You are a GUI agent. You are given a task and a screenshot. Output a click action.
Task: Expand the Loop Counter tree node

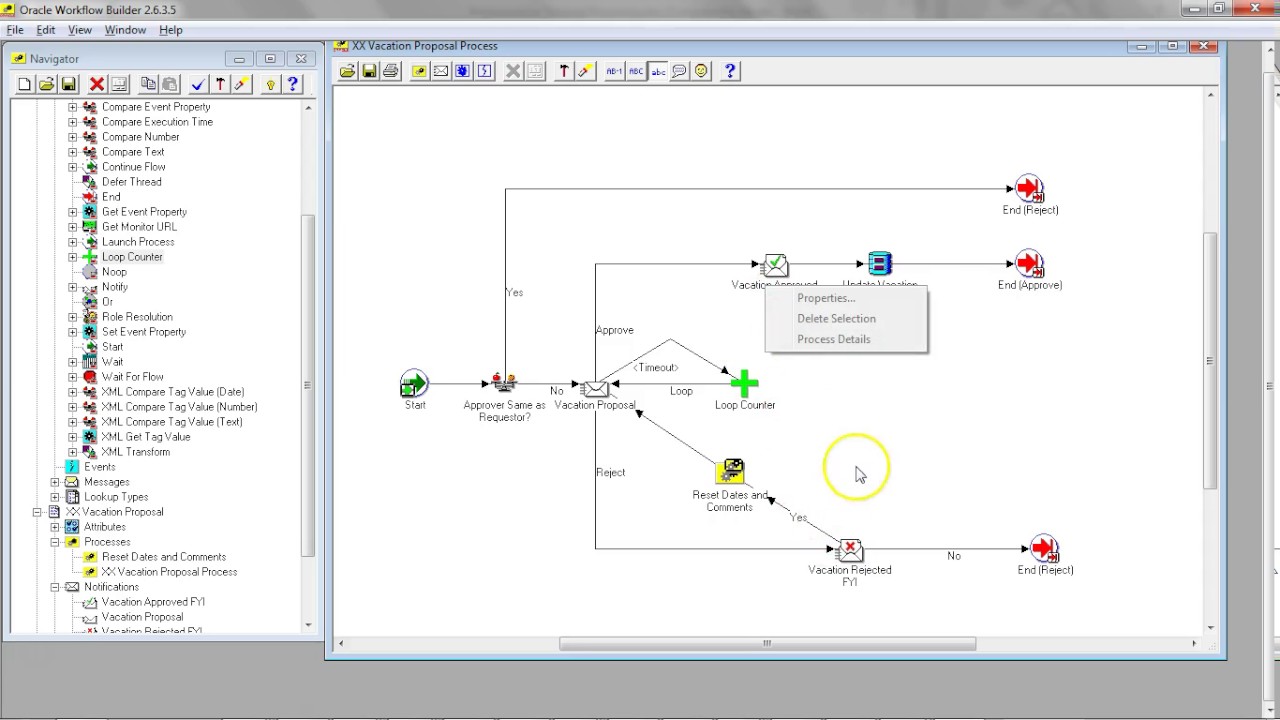pyautogui.click(x=72, y=257)
